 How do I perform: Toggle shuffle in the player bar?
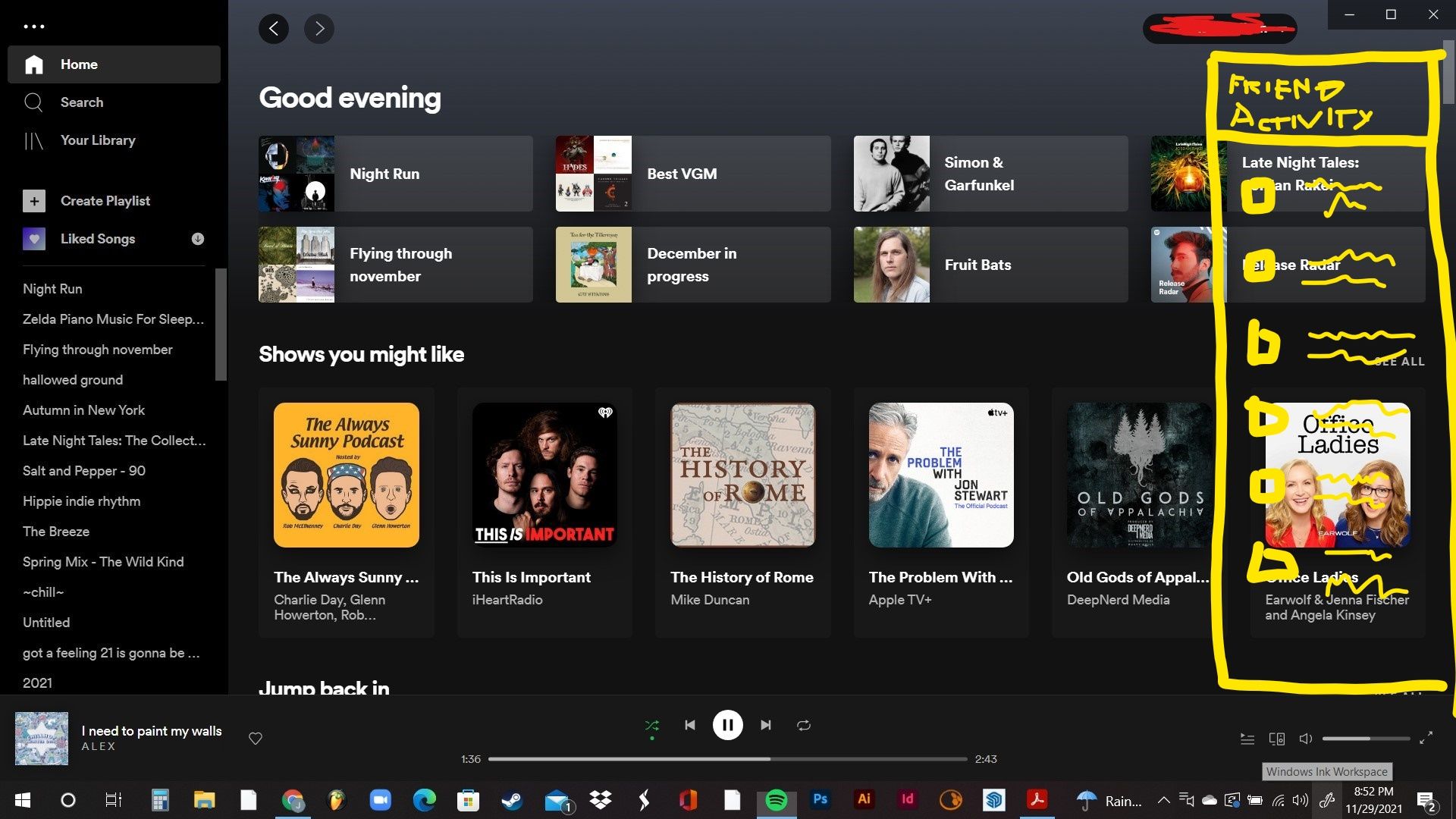651,726
